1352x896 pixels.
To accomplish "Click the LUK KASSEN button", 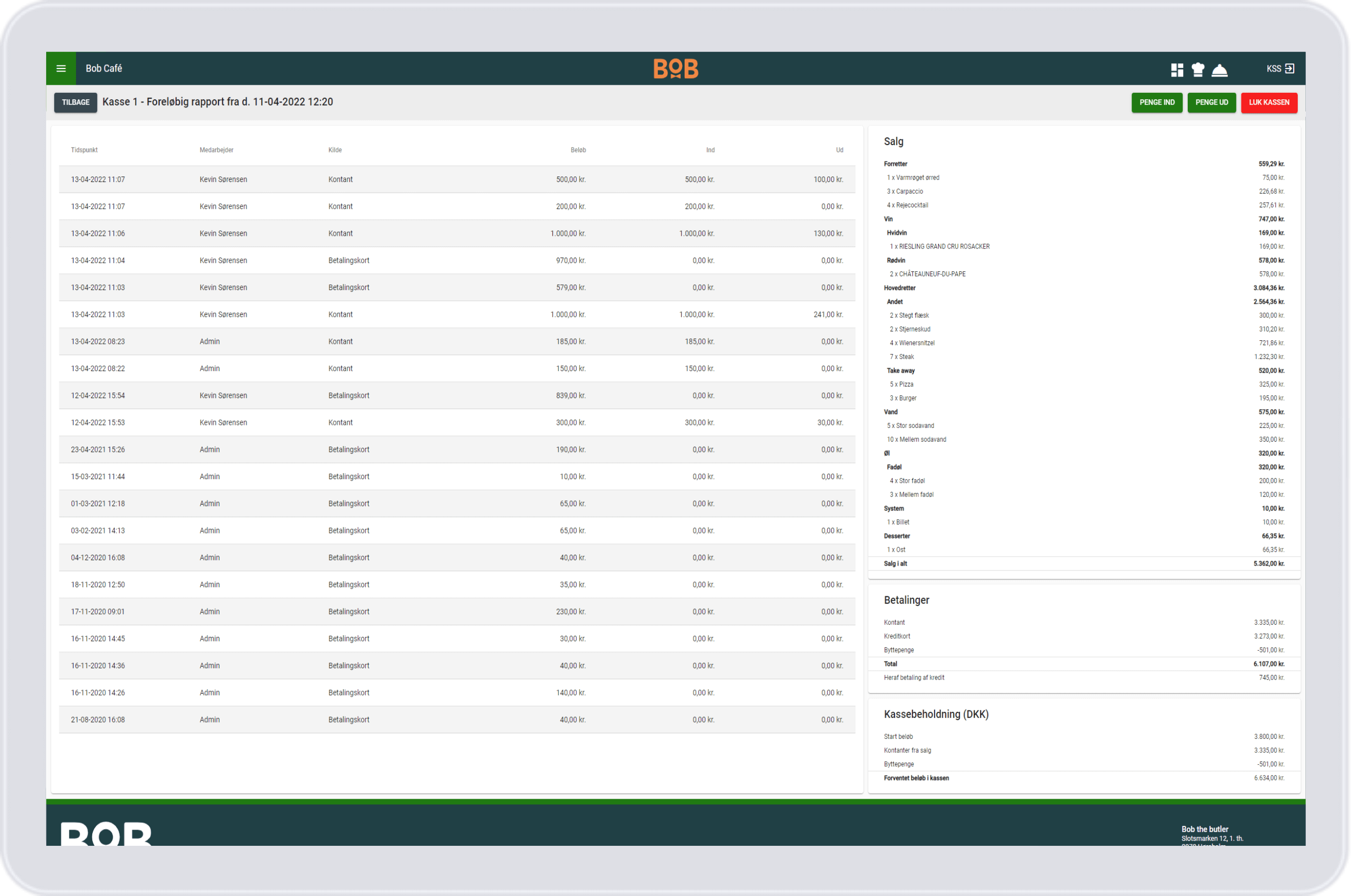I will click(1270, 103).
